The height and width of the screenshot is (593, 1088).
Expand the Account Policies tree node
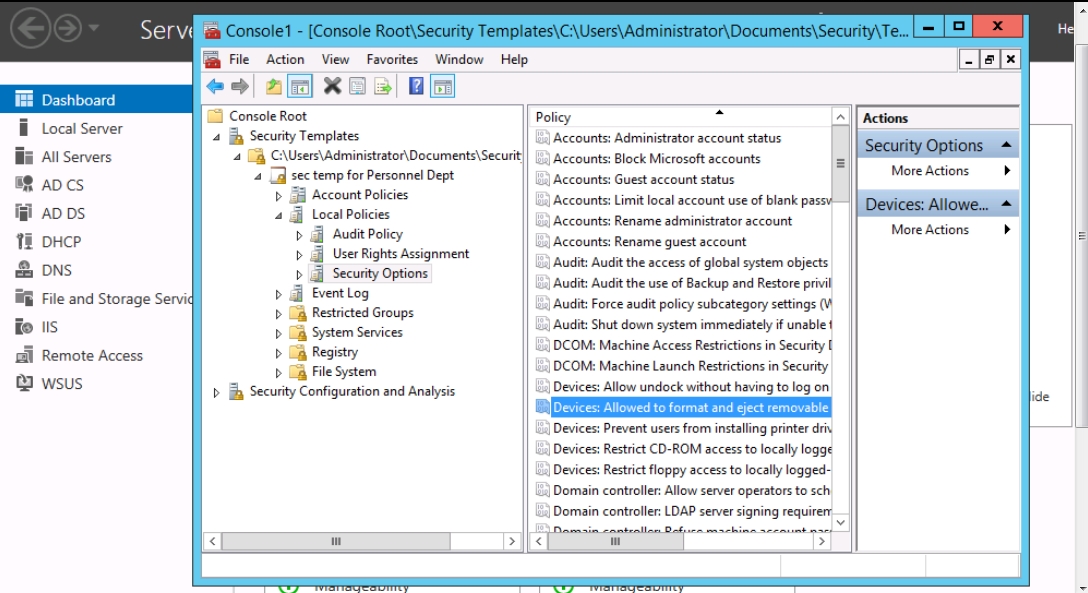click(x=279, y=195)
